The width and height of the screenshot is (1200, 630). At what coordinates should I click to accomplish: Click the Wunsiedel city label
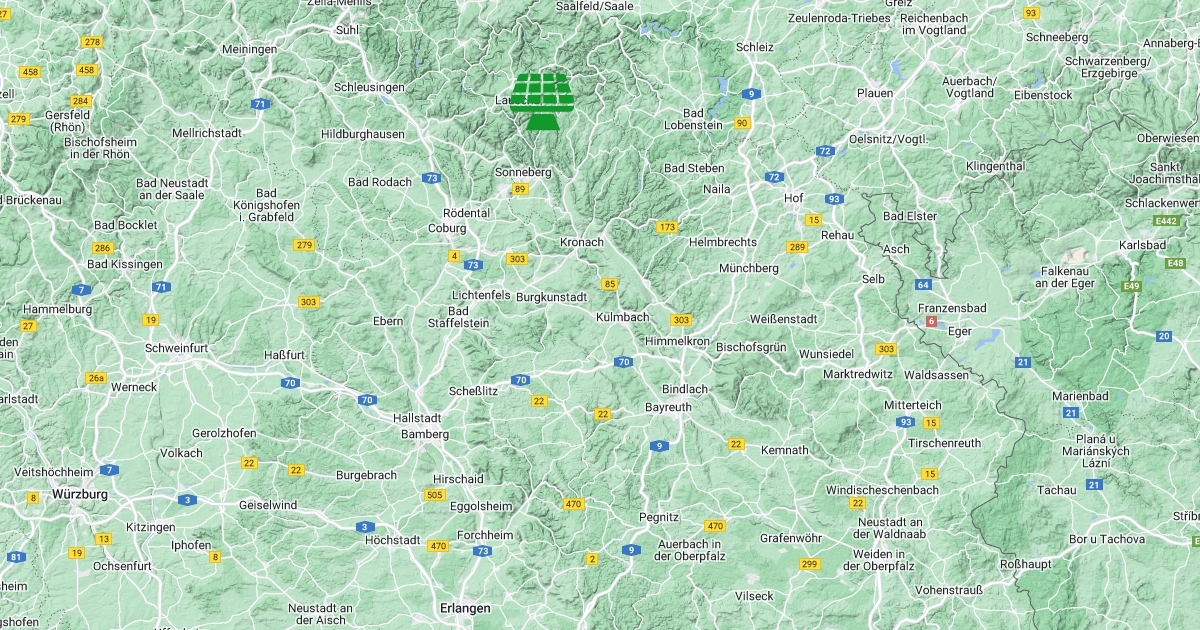point(826,354)
